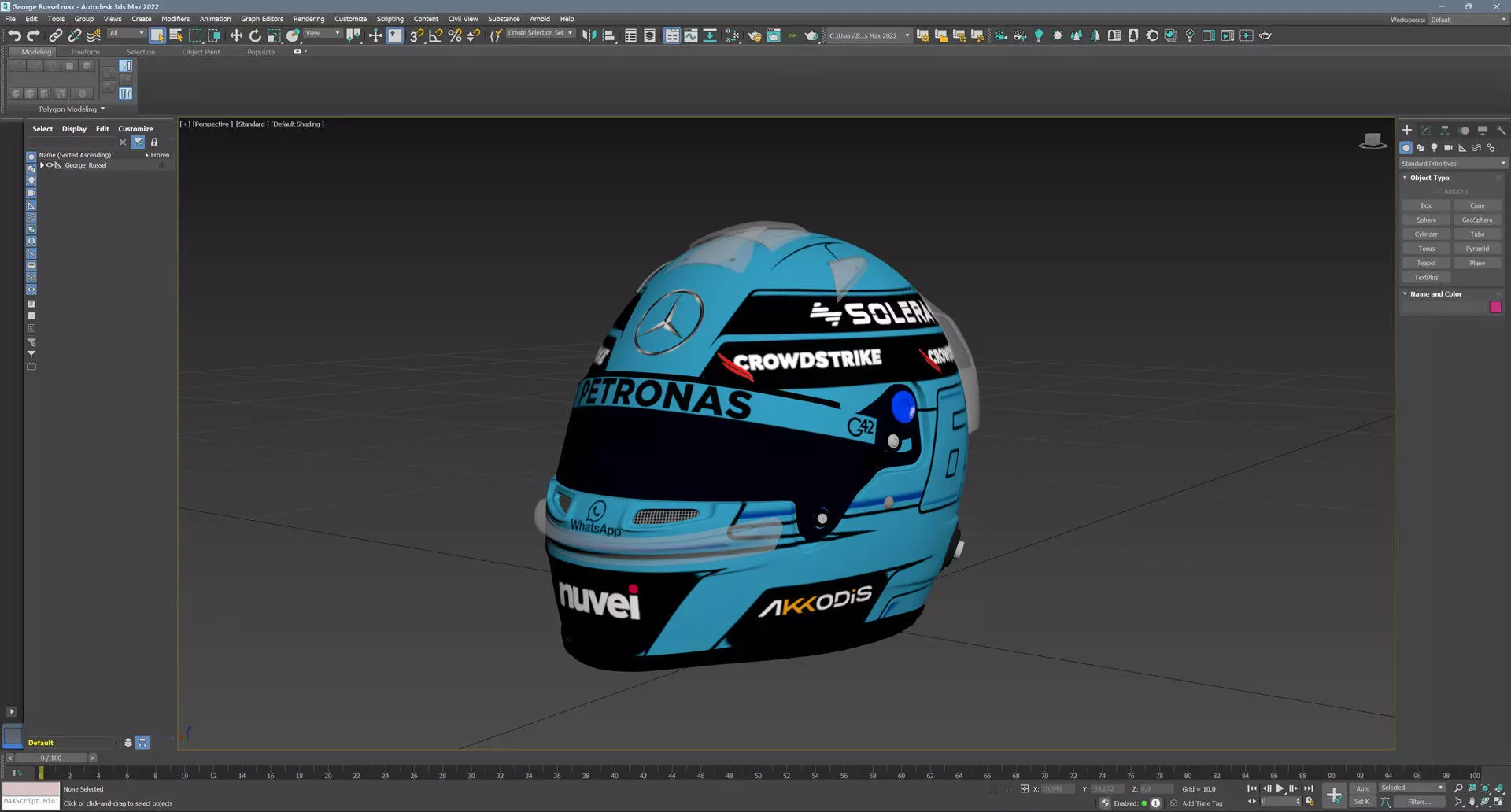This screenshot has height=812, width=1511.
Task: Click the Scene Explorer search field
Action: click(72, 142)
